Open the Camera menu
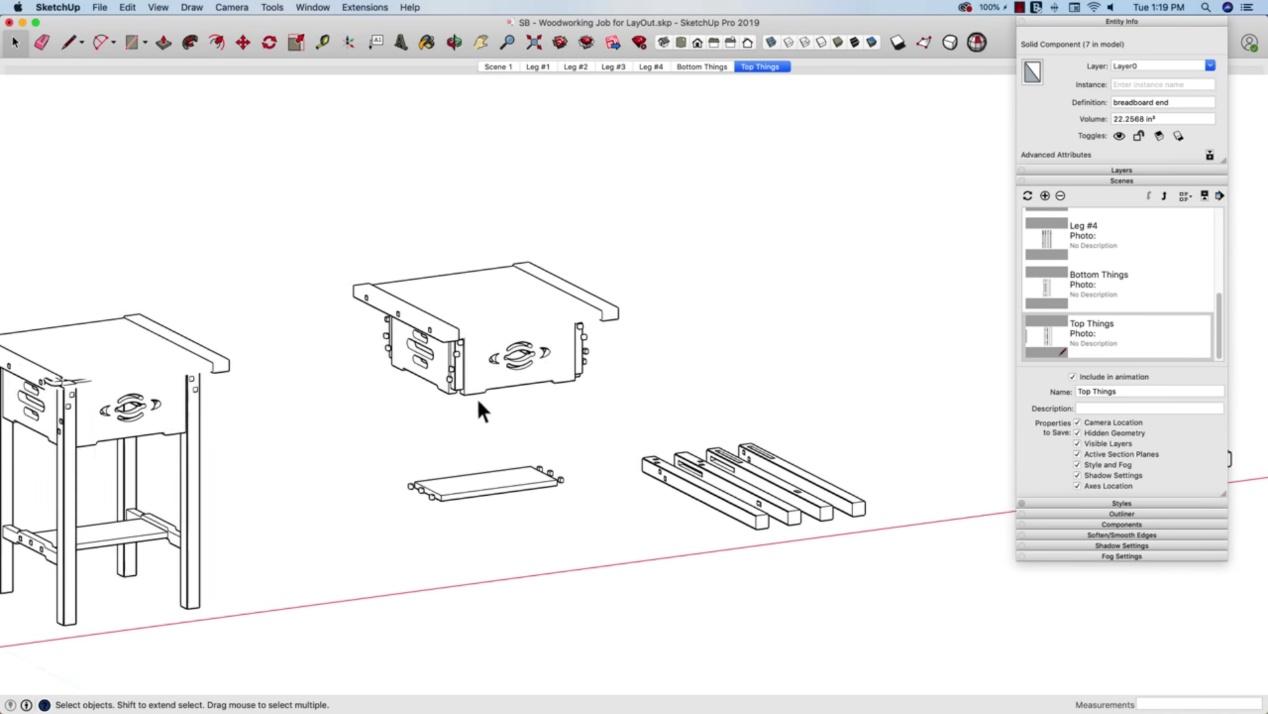 231,7
